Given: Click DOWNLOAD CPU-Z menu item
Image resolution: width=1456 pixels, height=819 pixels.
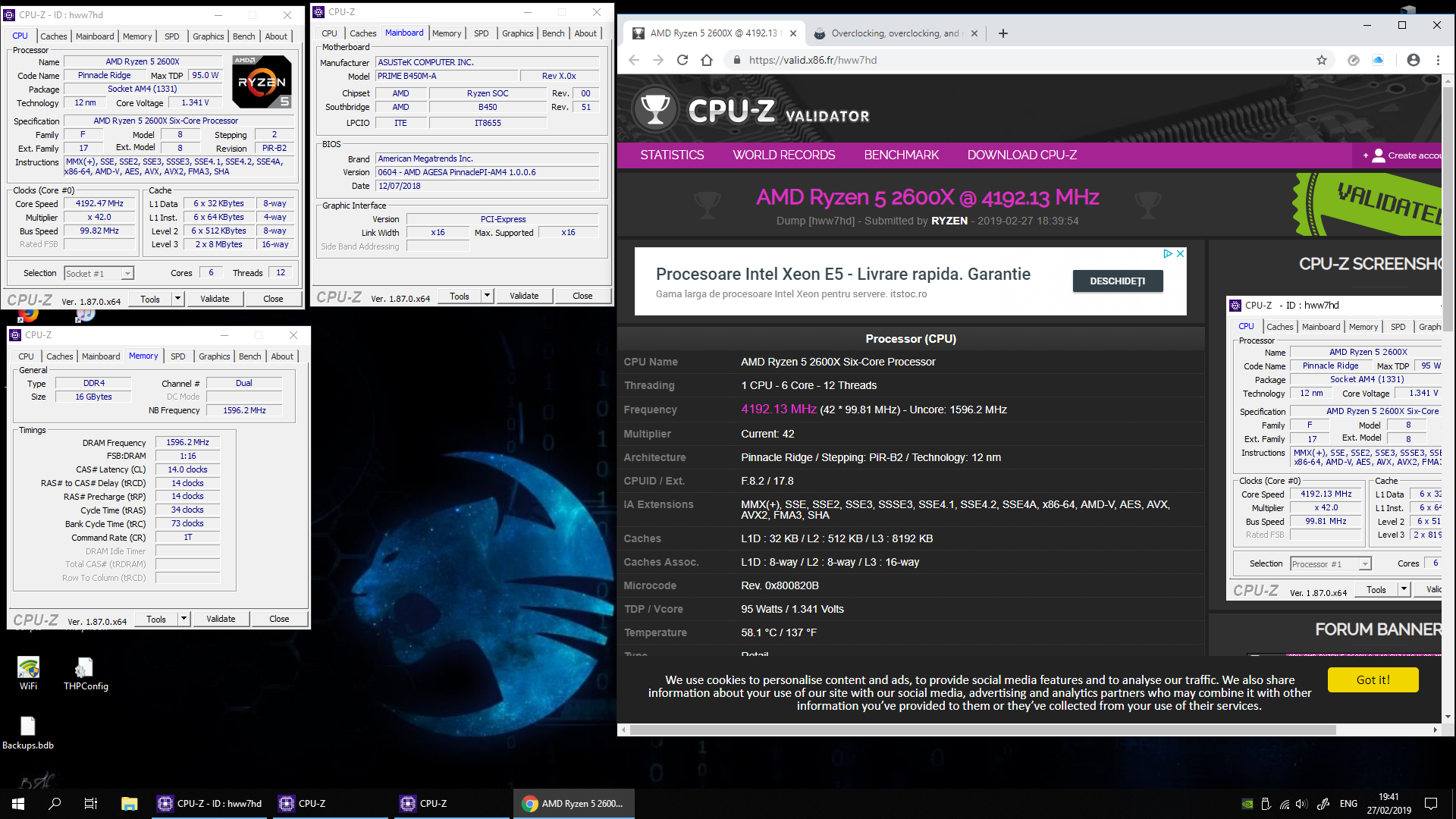Looking at the screenshot, I should point(1022,155).
